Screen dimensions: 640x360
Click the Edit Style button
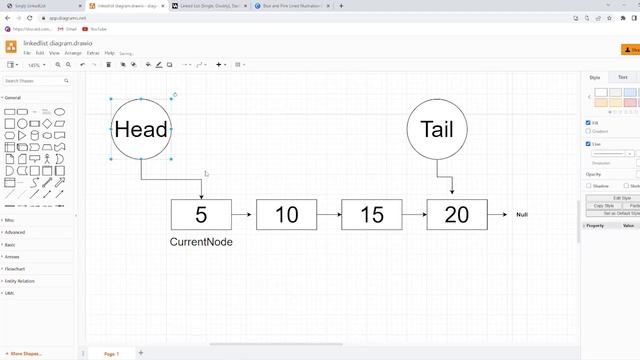point(613,198)
